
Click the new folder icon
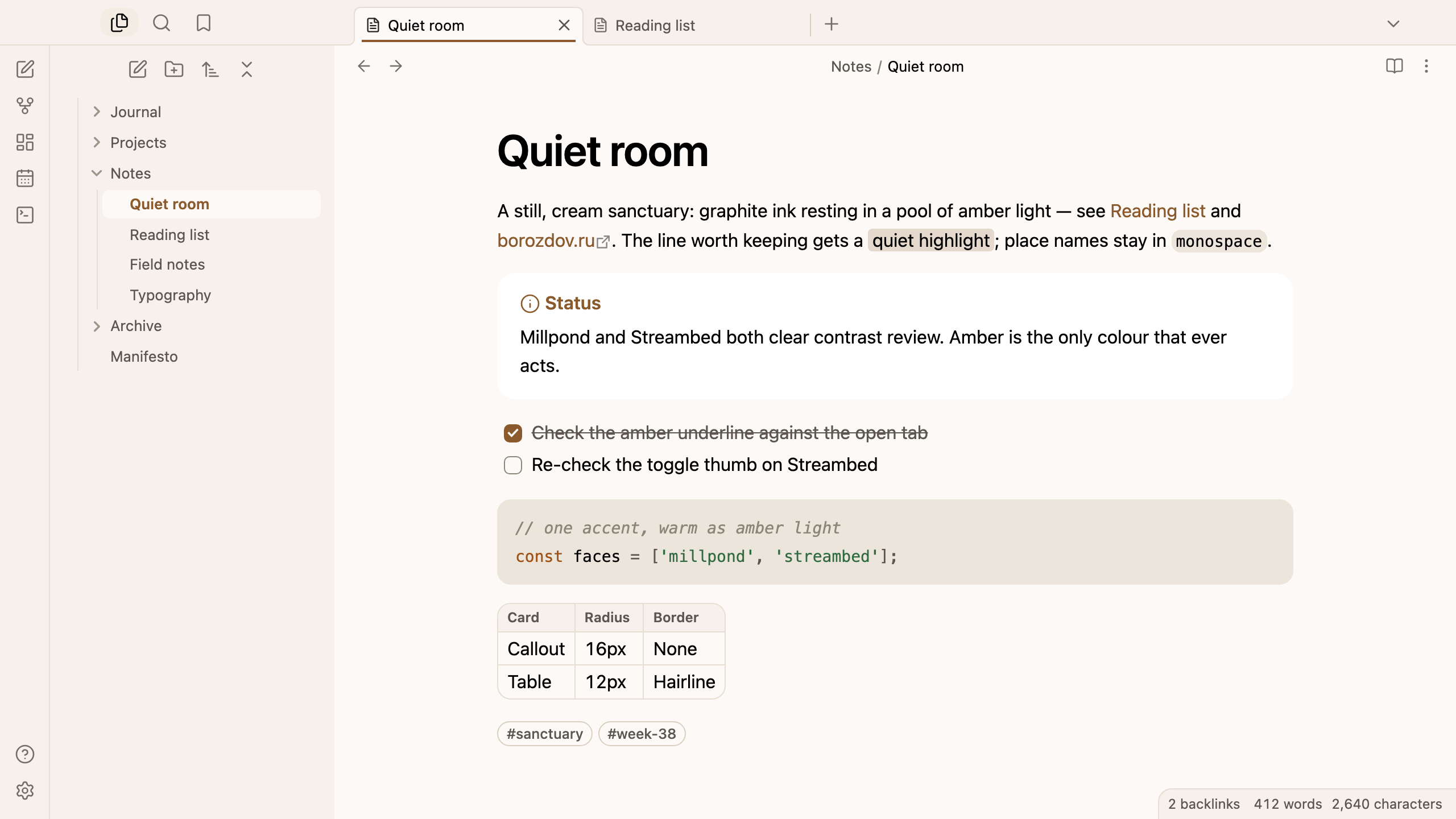pyautogui.click(x=174, y=69)
